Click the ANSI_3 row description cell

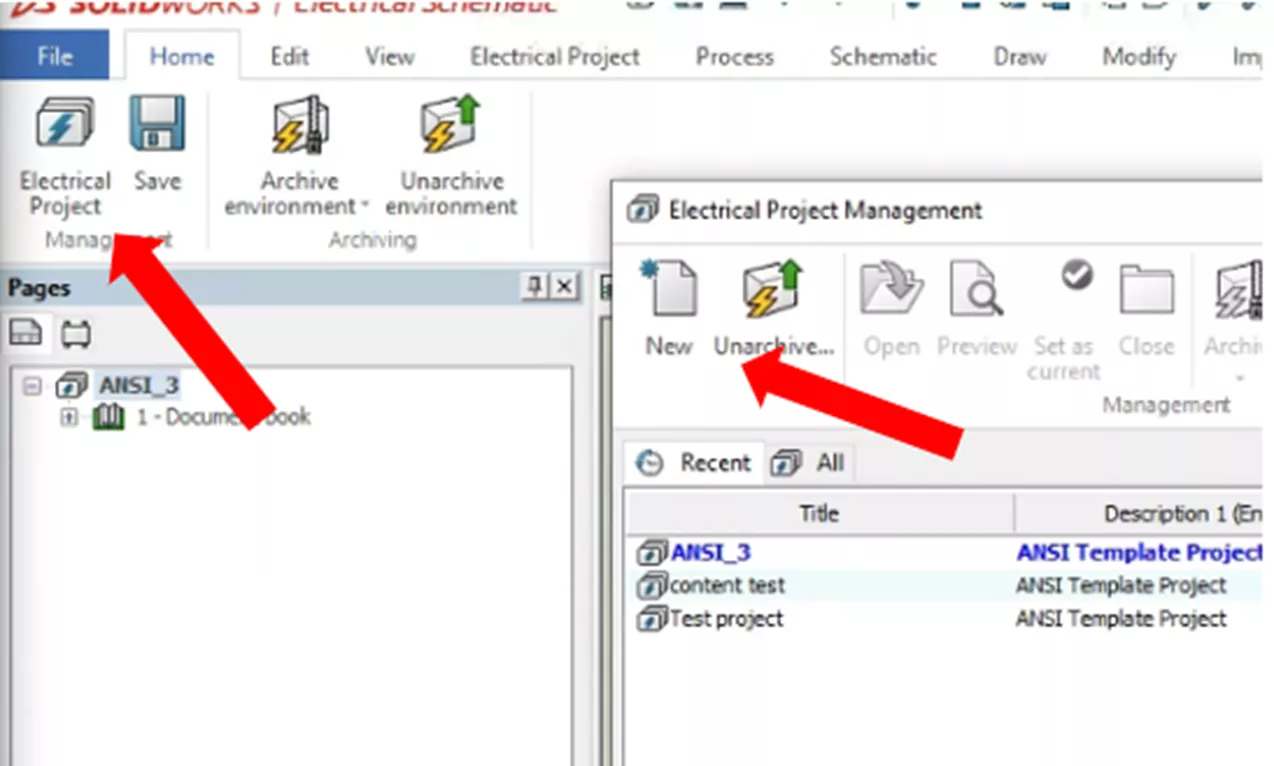(x=1139, y=553)
